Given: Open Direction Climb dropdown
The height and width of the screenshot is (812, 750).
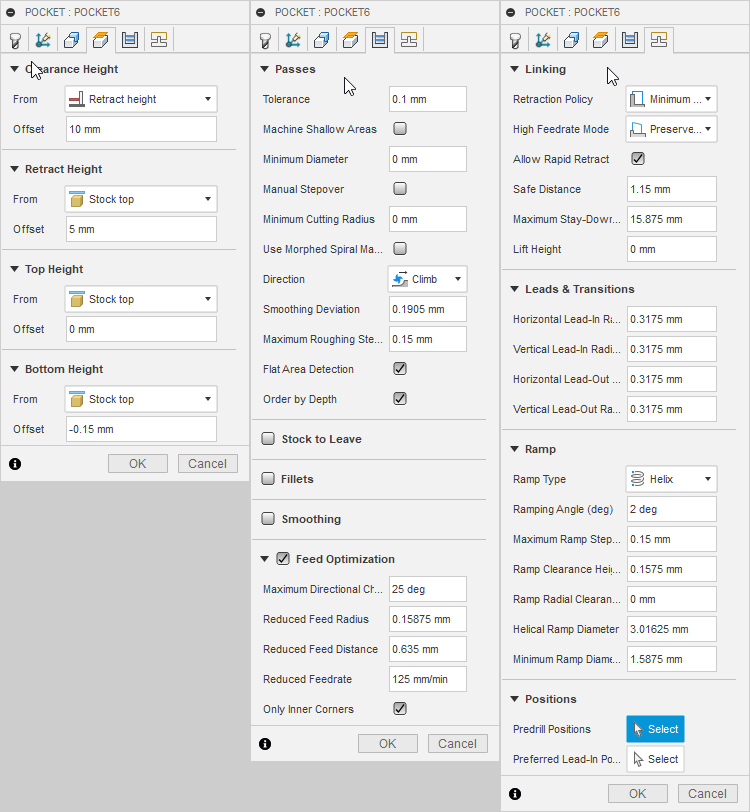Looking at the screenshot, I should point(427,279).
